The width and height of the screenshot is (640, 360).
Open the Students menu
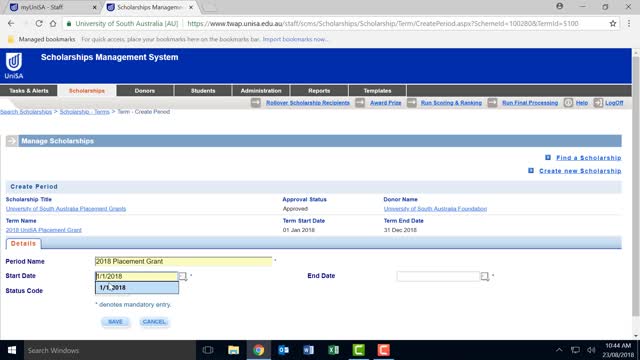click(x=203, y=91)
